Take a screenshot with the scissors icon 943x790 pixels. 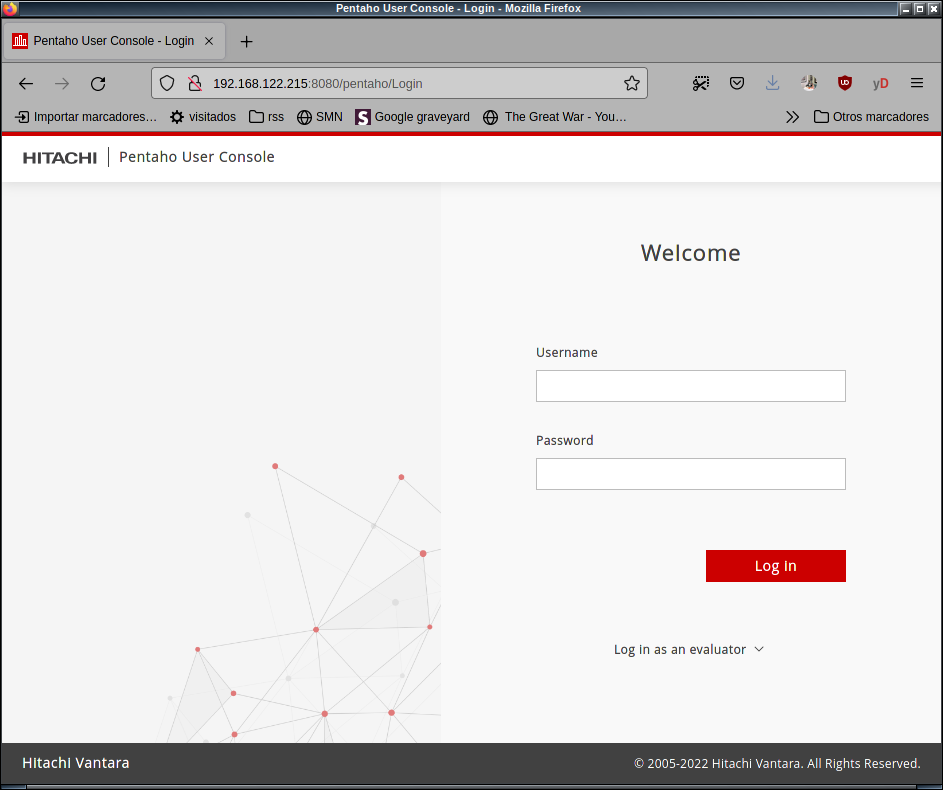tap(701, 83)
